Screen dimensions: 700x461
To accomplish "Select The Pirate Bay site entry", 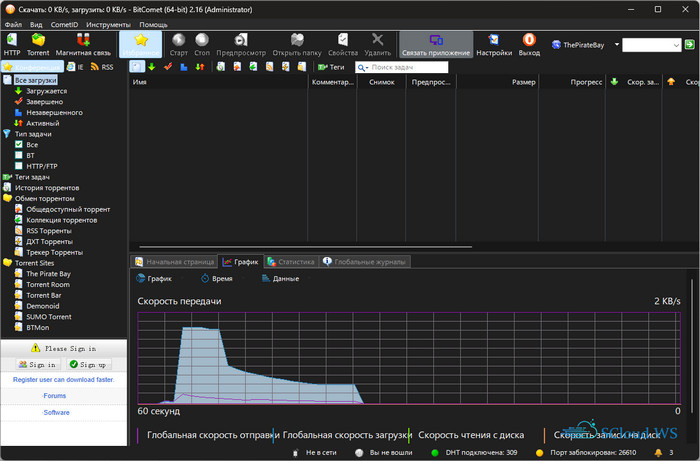I will coord(48,274).
